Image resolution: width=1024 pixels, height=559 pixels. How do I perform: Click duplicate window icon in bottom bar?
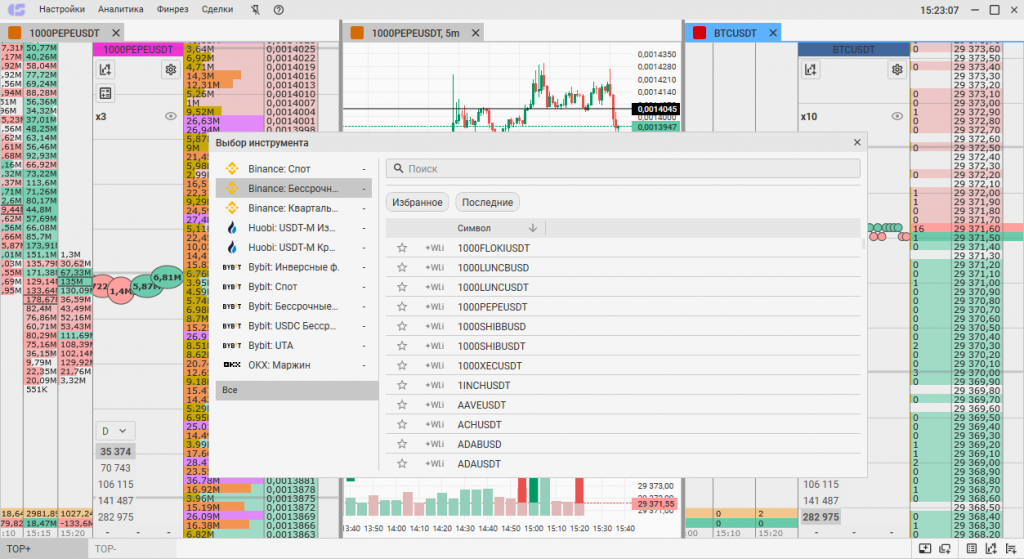[x=945, y=549]
